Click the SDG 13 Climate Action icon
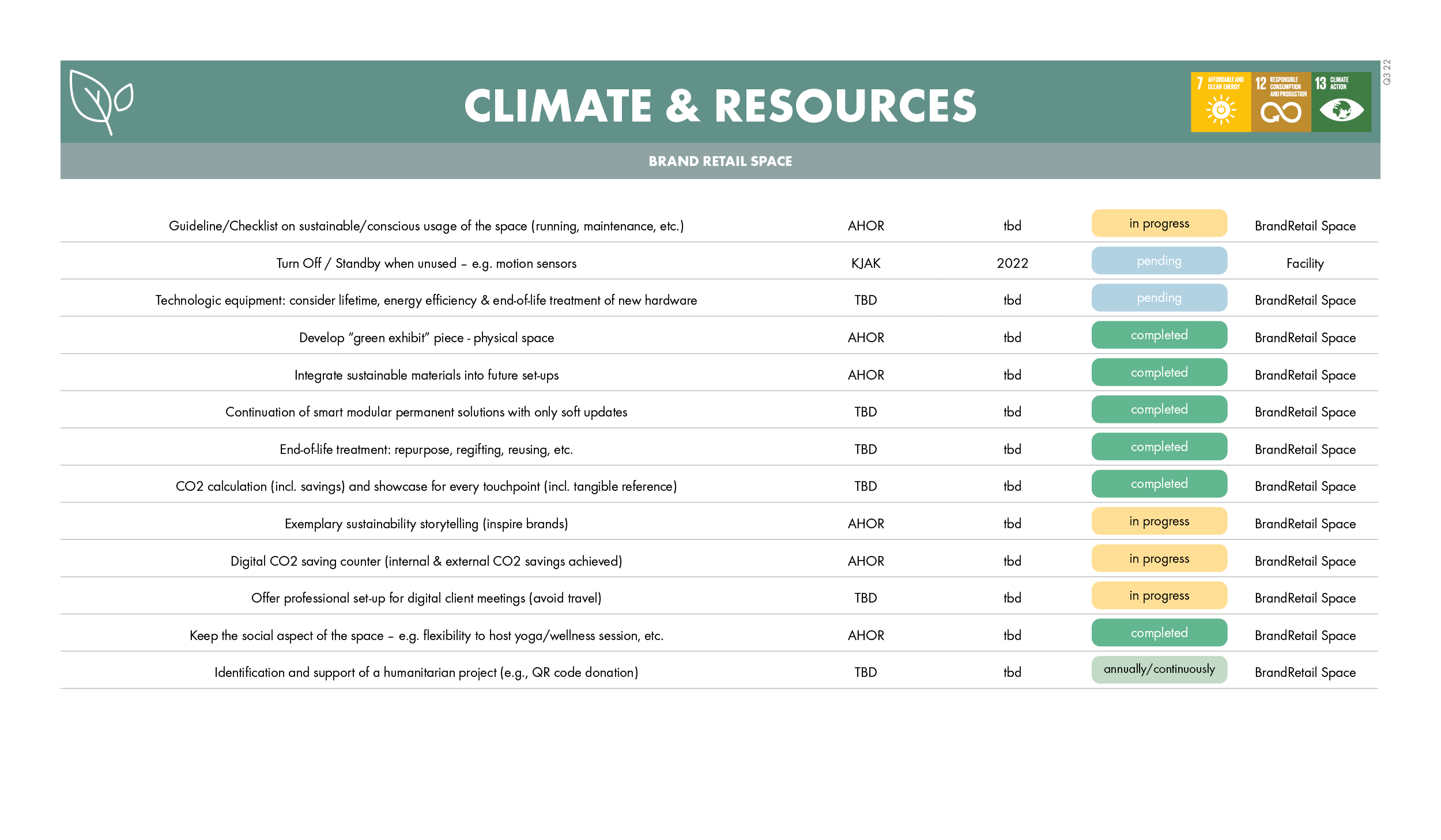The height and width of the screenshot is (840, 1441). point(1341,102)
